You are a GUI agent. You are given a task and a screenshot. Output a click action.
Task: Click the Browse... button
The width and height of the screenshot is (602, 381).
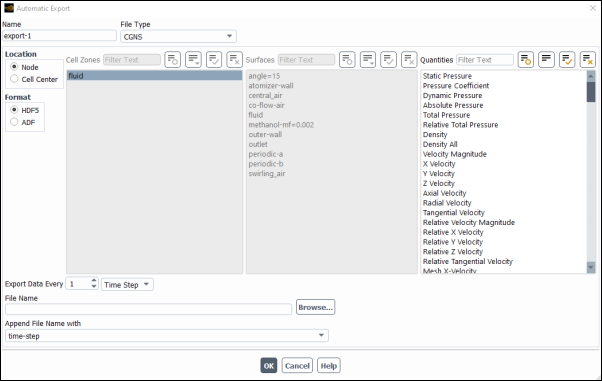coord(316,307)
